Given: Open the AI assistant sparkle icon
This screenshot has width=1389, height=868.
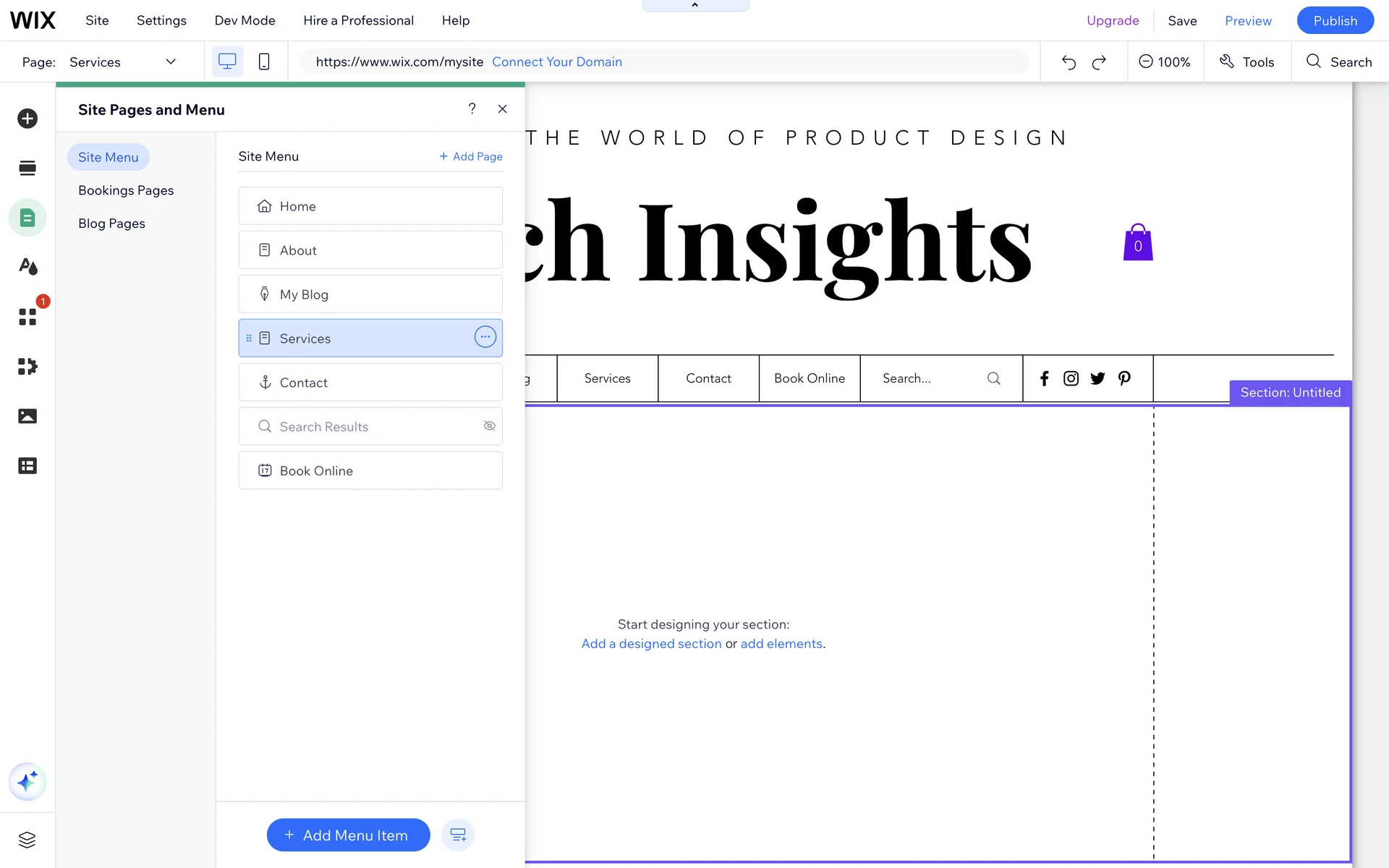Looking at the screenshot, I should point(27,782).
